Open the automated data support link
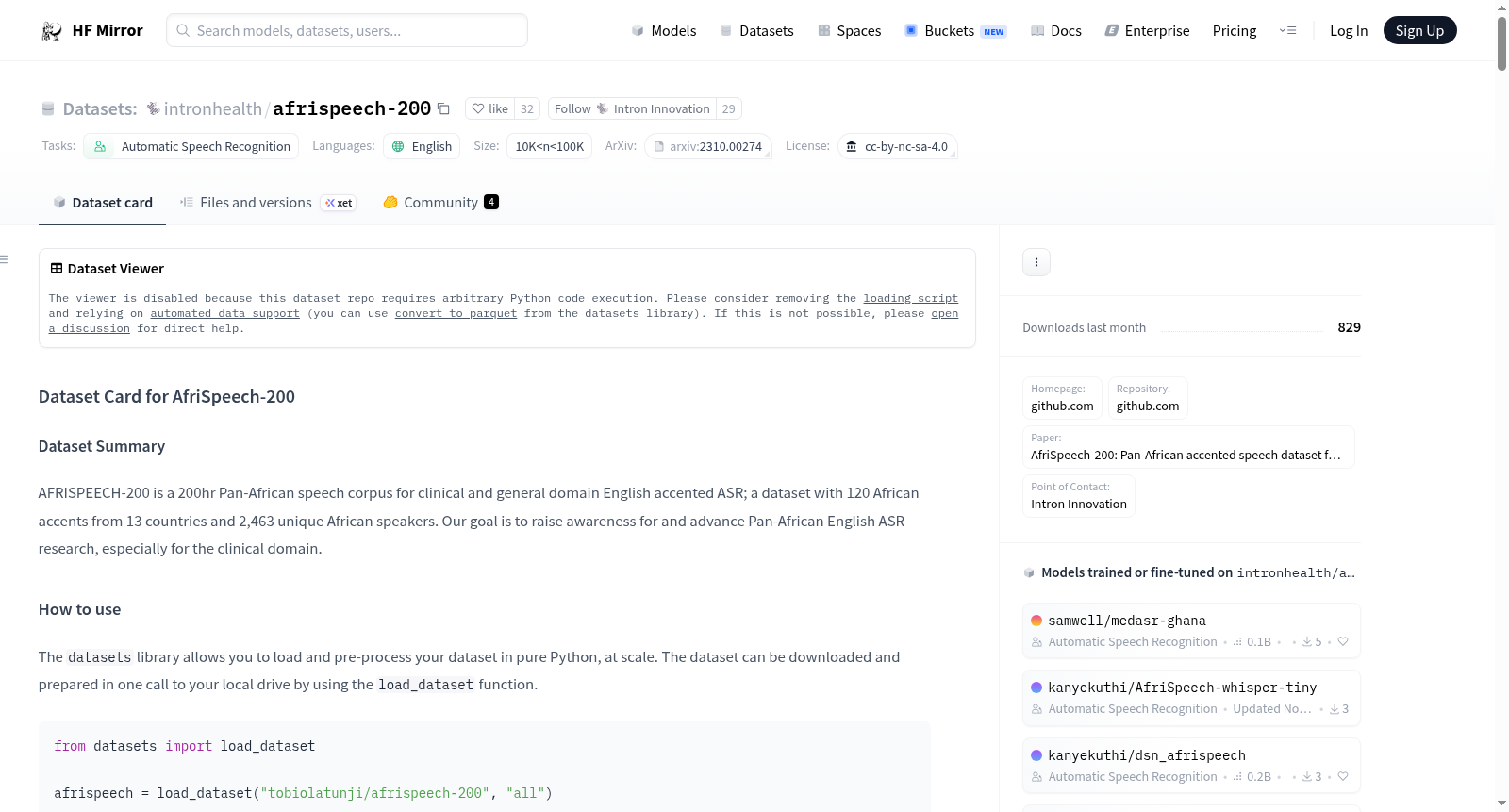The height and width of the screenshot is (812, 1509). [x=224, y=314]
